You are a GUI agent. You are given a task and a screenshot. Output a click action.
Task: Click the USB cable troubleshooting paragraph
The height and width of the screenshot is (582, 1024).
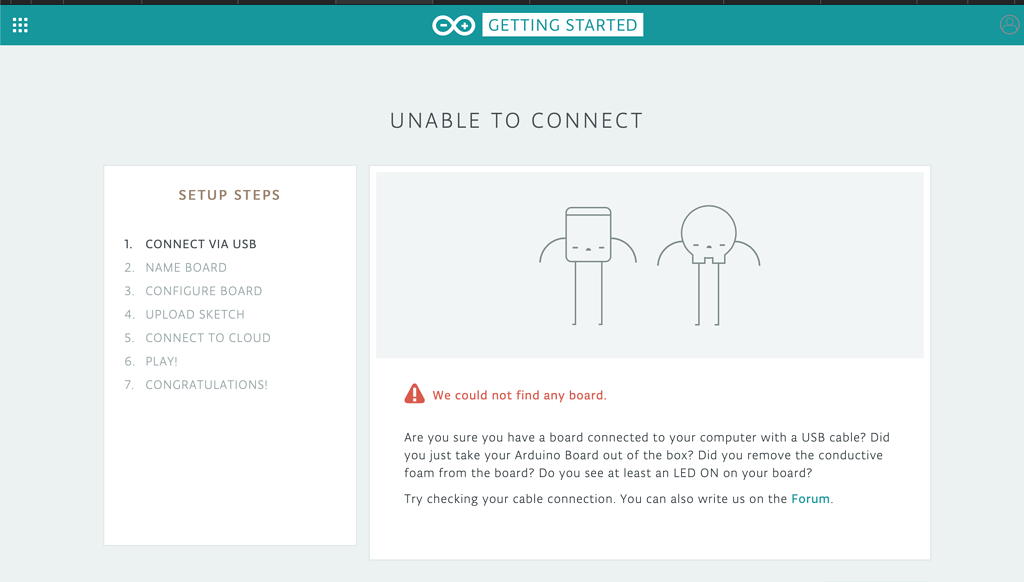646,455
